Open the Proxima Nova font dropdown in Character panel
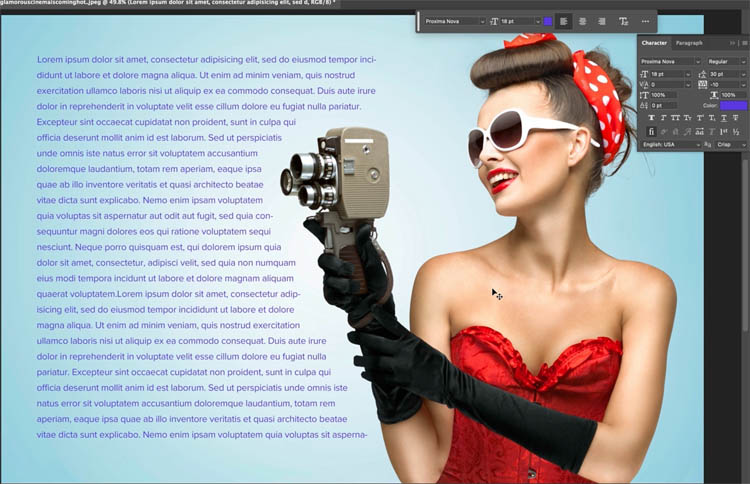The height and width of the screenshot is (484, 750). (669, 62)
